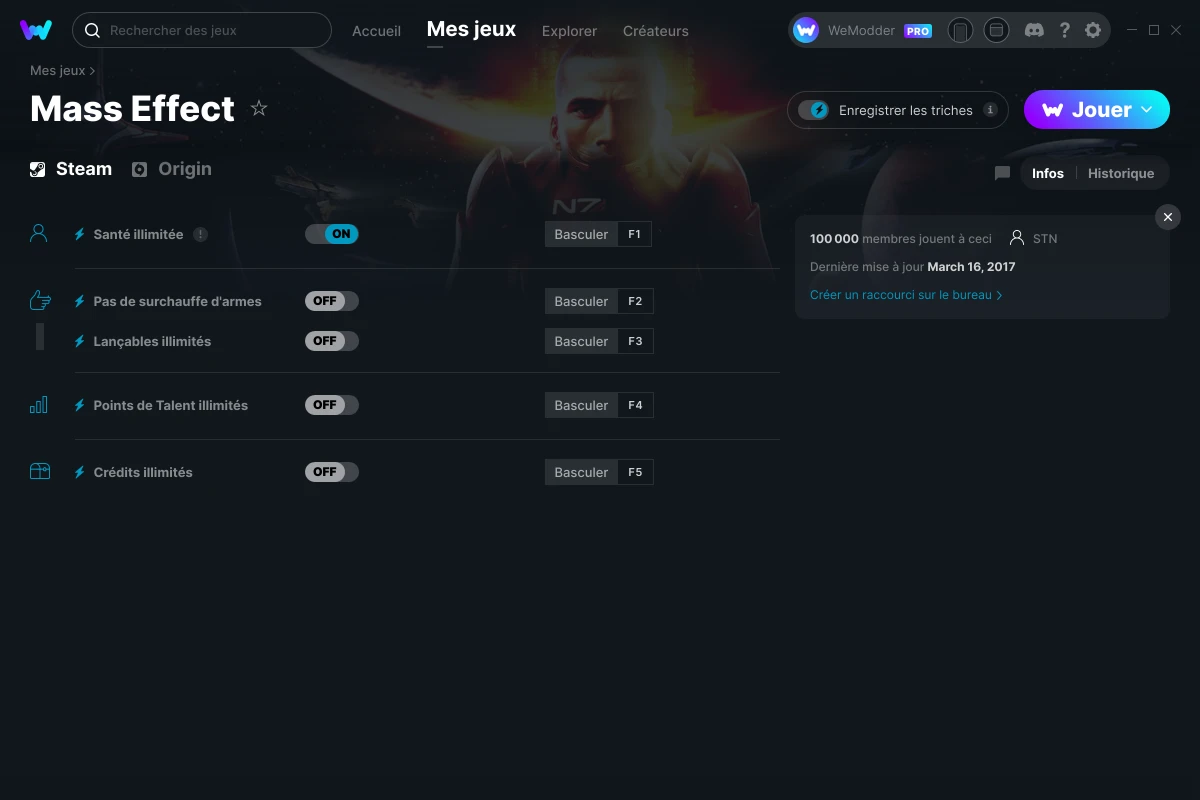Focus the Rechercher des jeux search field

pyautogui.click(x=202, y=30)
